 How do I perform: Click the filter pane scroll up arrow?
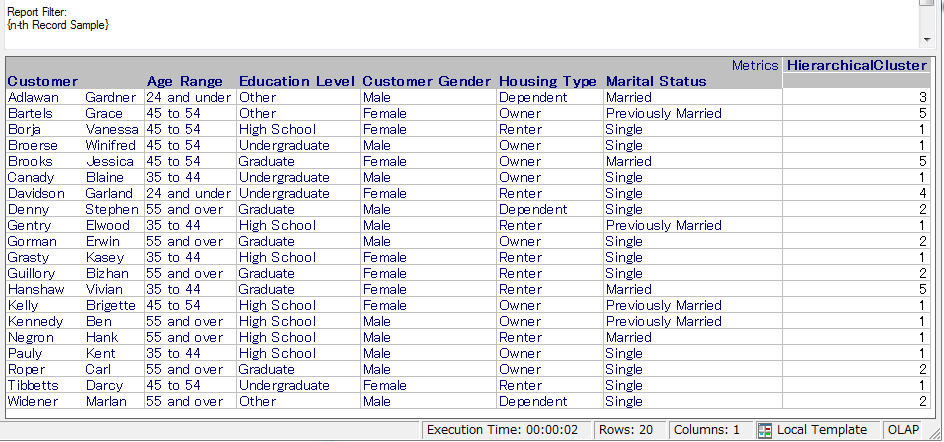926,4
